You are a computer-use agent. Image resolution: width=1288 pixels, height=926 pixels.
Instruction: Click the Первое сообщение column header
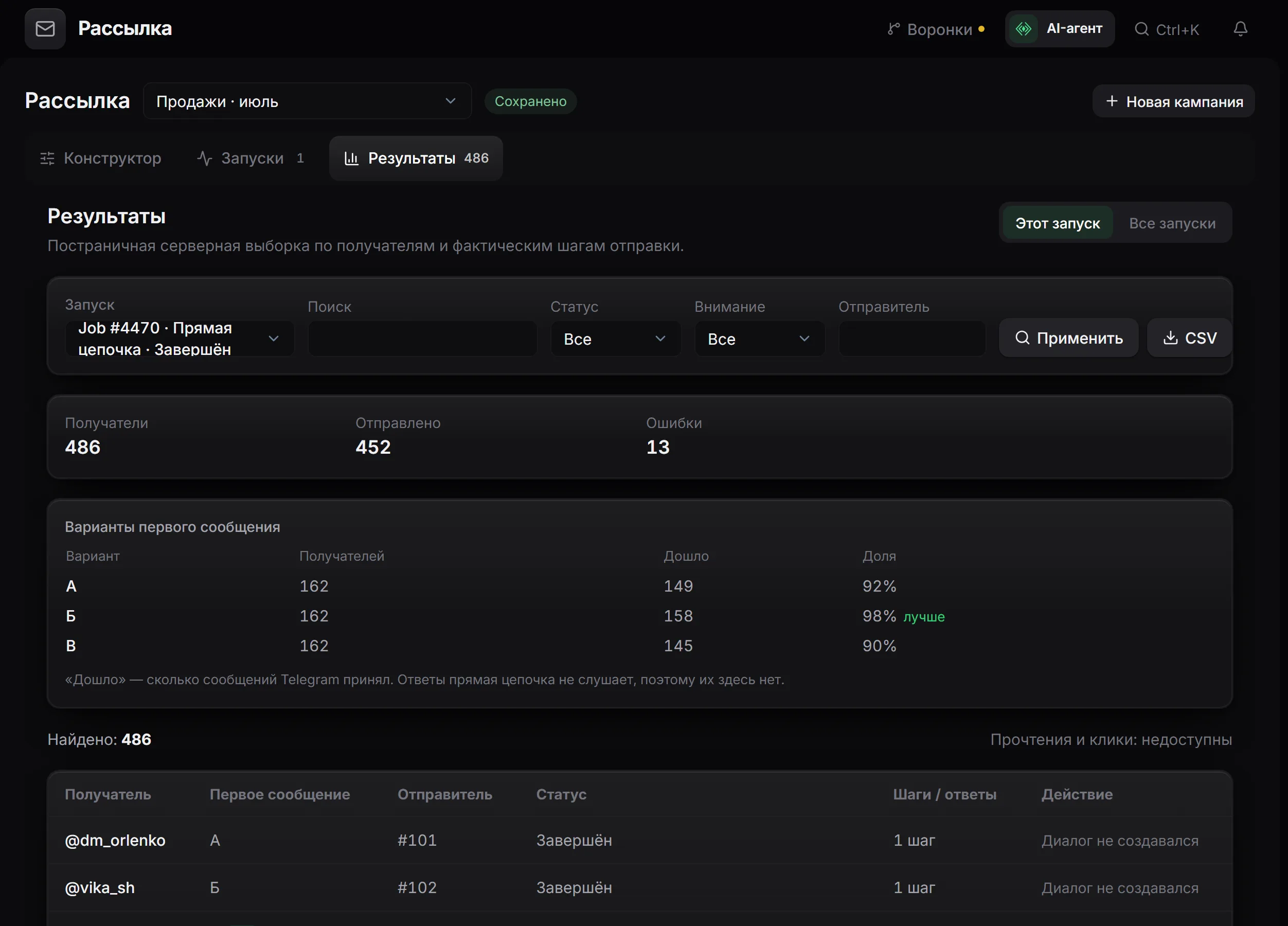coord(279,794)
